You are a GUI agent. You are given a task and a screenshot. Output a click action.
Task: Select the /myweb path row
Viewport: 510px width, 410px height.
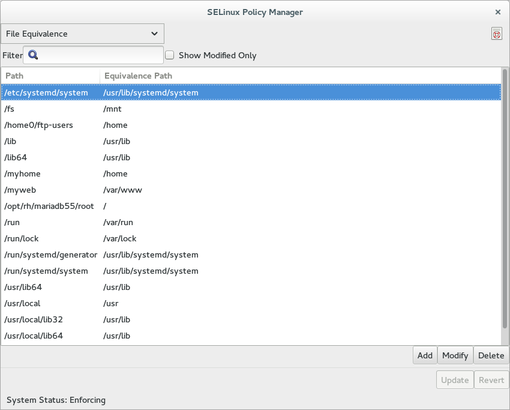pos(251,190)
